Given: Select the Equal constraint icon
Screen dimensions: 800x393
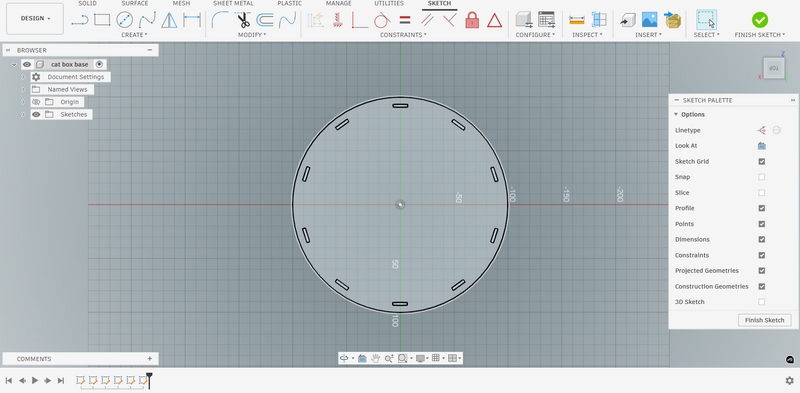Looking at the screenshot, I should [405, 20].
